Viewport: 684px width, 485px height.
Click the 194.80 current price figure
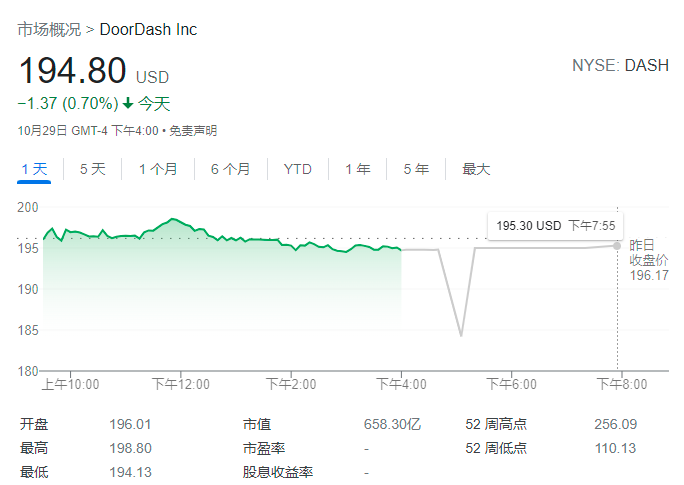(x=72, y=72)
